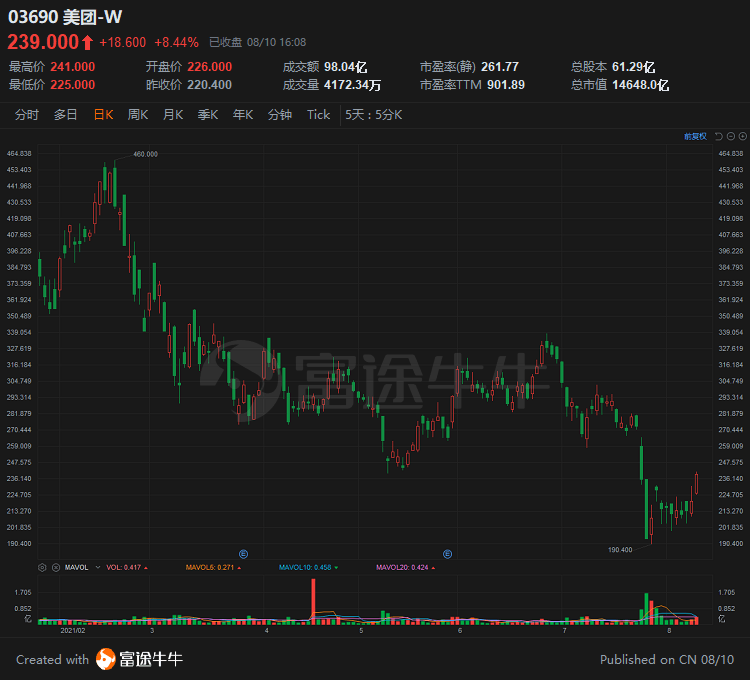Click static P/E value 261.77
Viewport: 750px width, 680px height.
tap(500, 67)
